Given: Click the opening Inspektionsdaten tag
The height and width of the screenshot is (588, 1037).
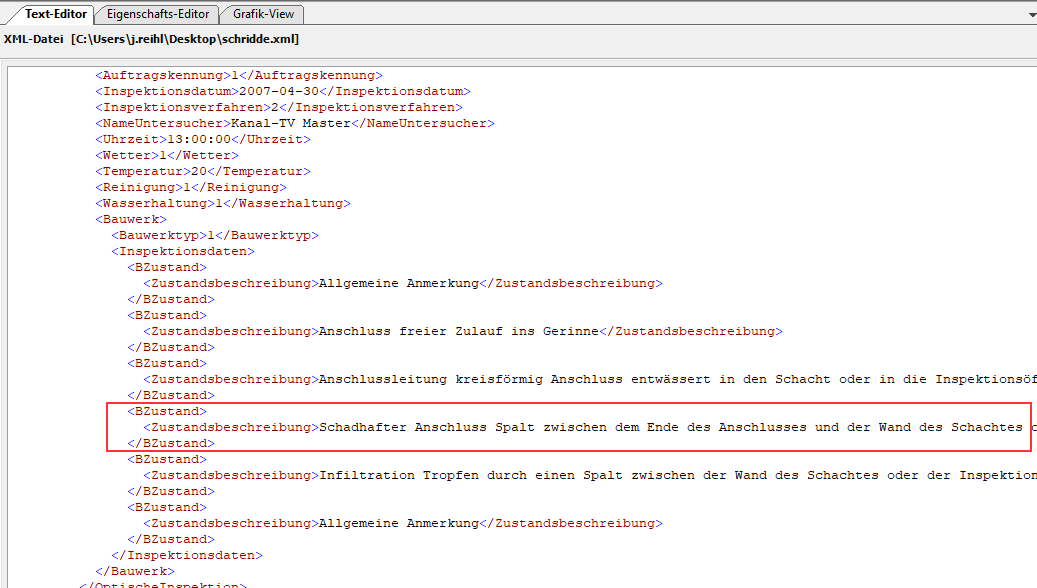Looking at the screenshot, I should coord(183,251).
